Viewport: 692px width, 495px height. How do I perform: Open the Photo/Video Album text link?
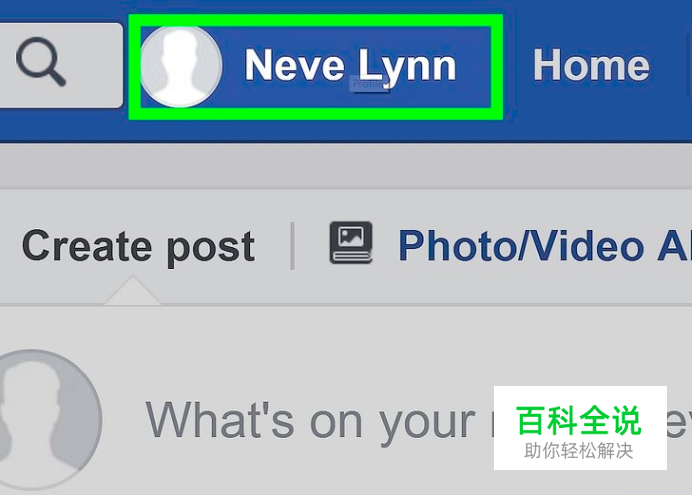tap(545, 246)
